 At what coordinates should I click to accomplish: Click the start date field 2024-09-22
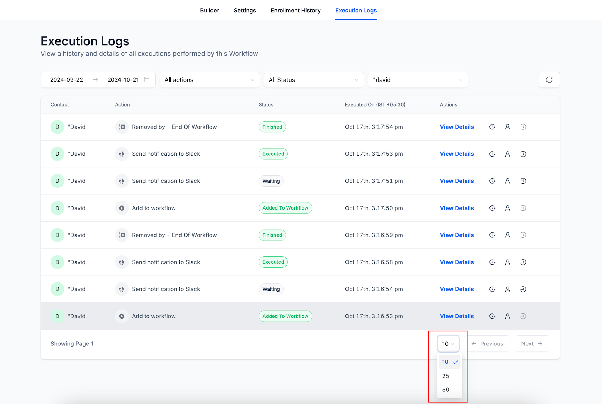[x=67, y=80]
